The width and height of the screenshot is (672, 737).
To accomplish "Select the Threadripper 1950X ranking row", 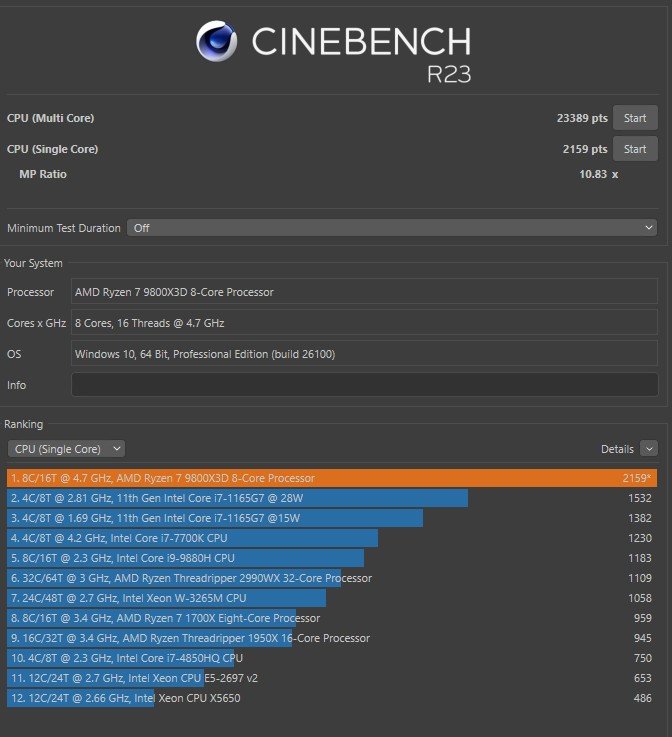I will pyautogui.click(x=332, y=638).
